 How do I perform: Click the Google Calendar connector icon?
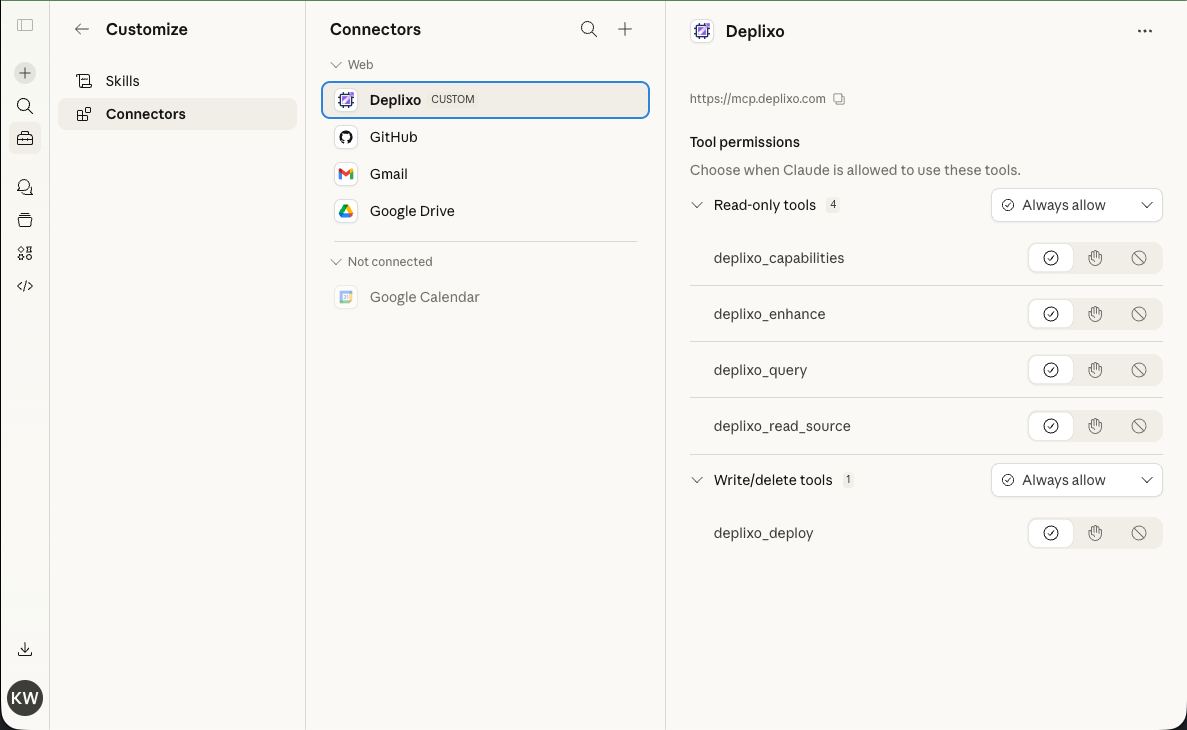(346, 297)
